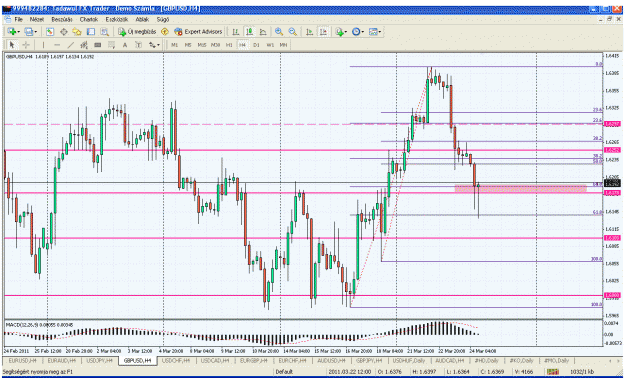Select the crosshair tool

coord(26,45)
